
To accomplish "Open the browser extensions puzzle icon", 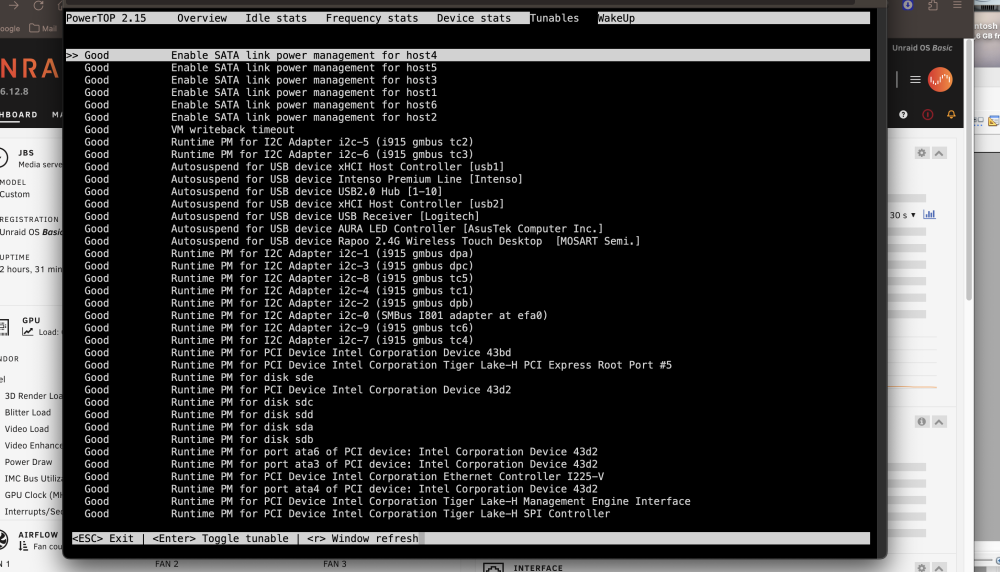I will (933, 5).
